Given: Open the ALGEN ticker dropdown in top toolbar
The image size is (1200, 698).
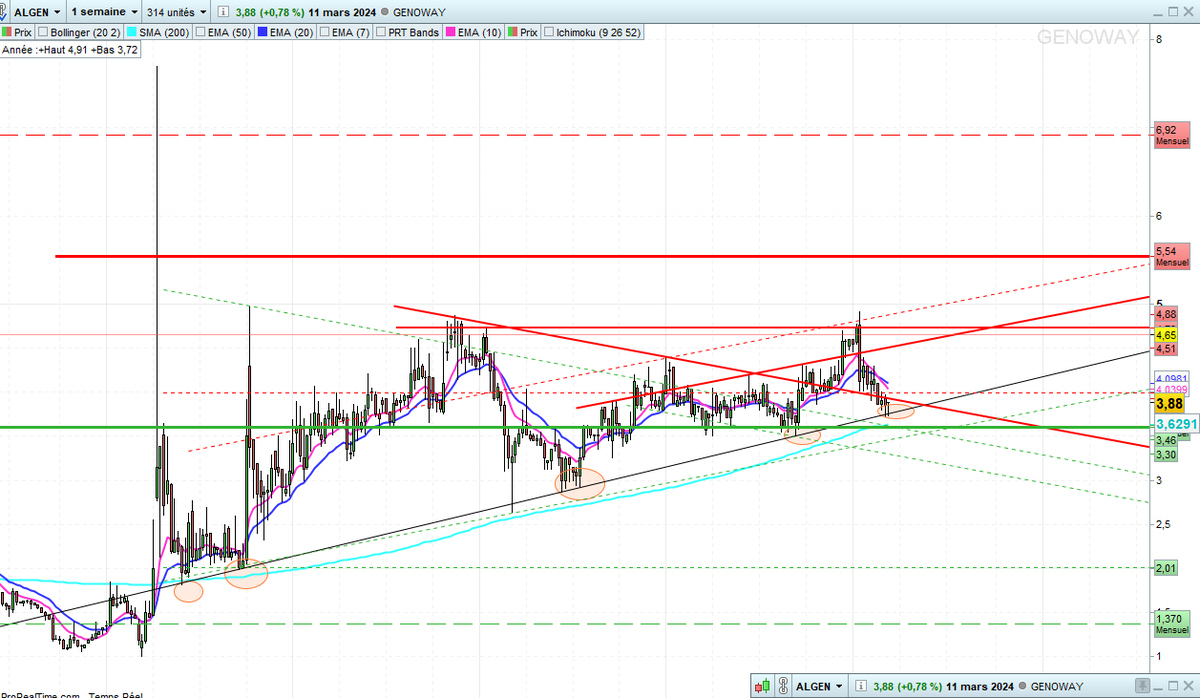Looking at the screenshot, I should click(38, 12).
